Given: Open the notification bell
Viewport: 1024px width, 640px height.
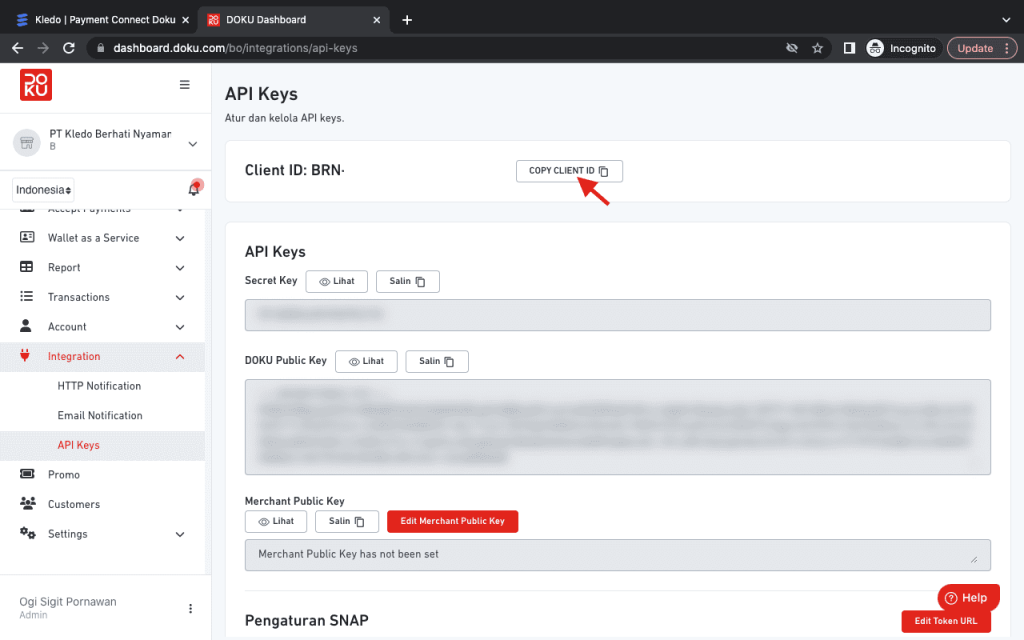Looking at the screenshot, I should [194, 189].
